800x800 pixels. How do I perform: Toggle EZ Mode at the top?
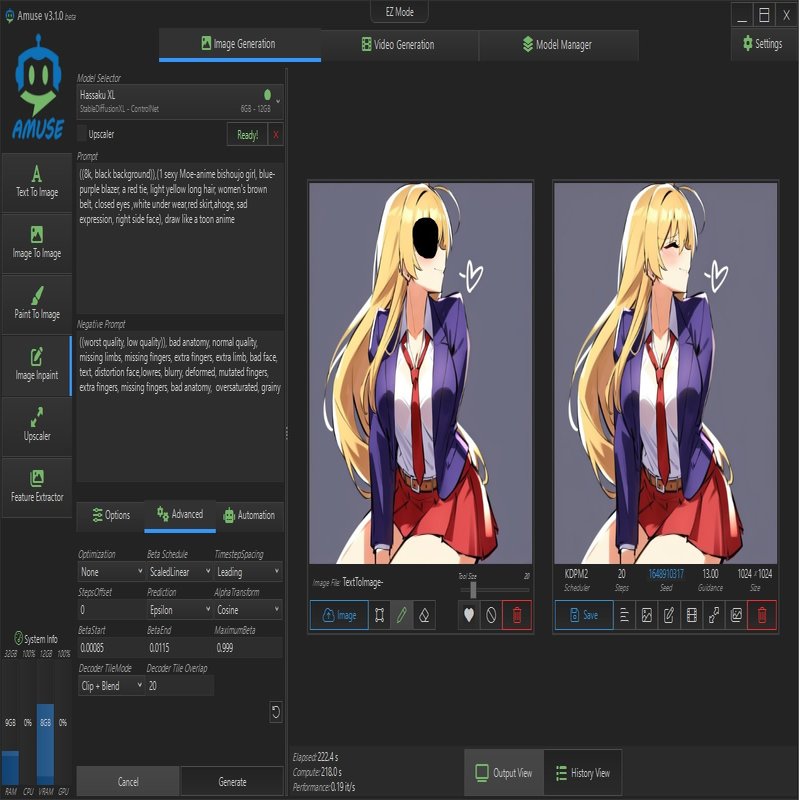coord(399,12)
